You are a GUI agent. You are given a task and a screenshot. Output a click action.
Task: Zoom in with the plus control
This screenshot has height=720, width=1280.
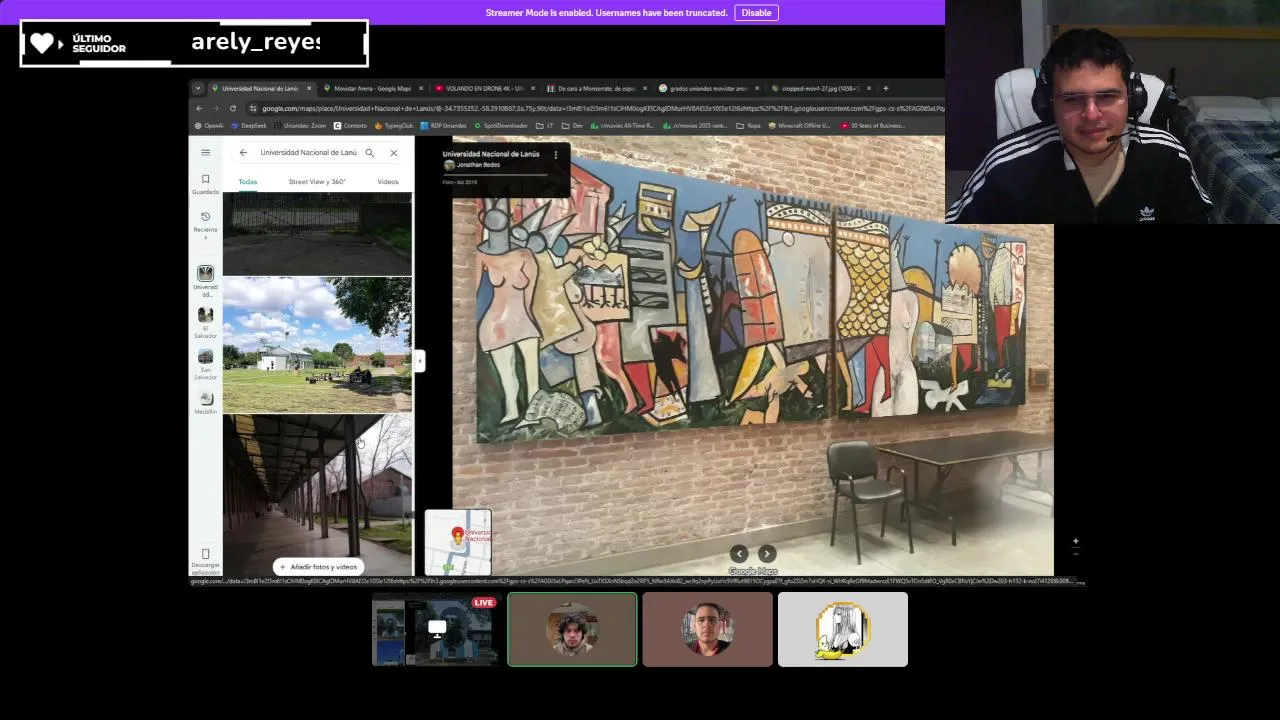(x=1075, y=541)
